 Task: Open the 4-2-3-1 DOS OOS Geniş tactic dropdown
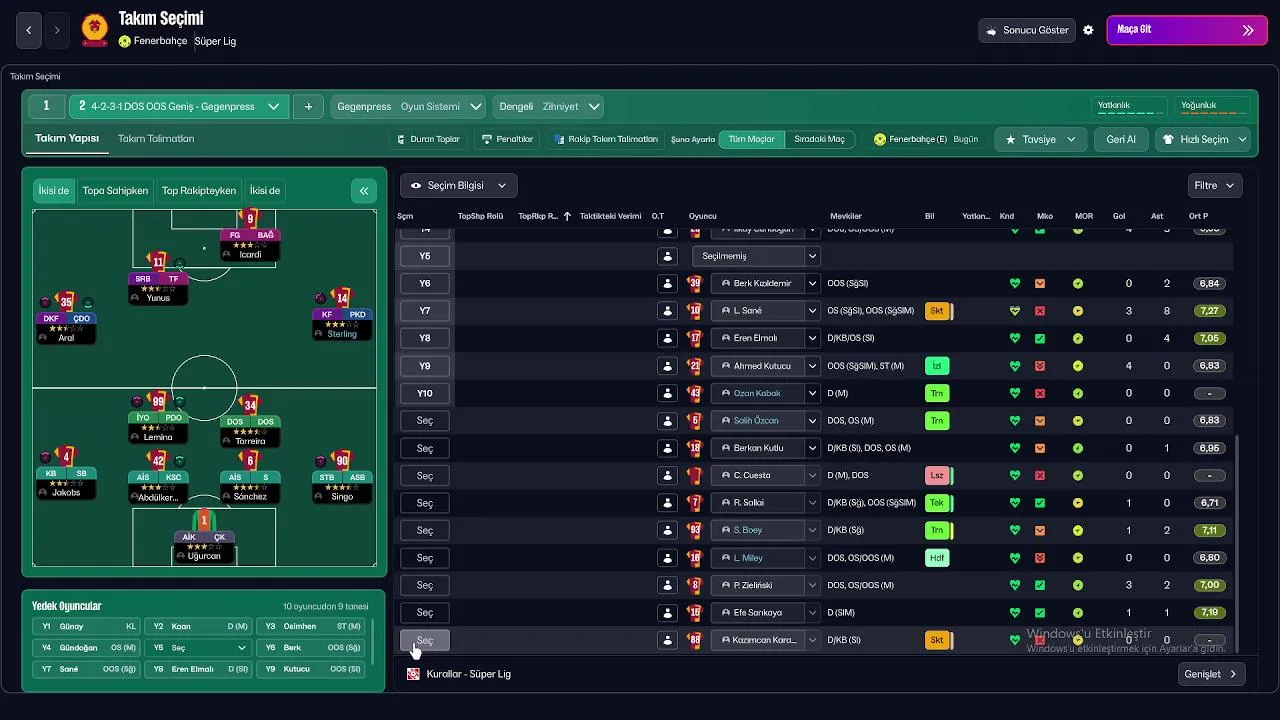pos(179,106)
